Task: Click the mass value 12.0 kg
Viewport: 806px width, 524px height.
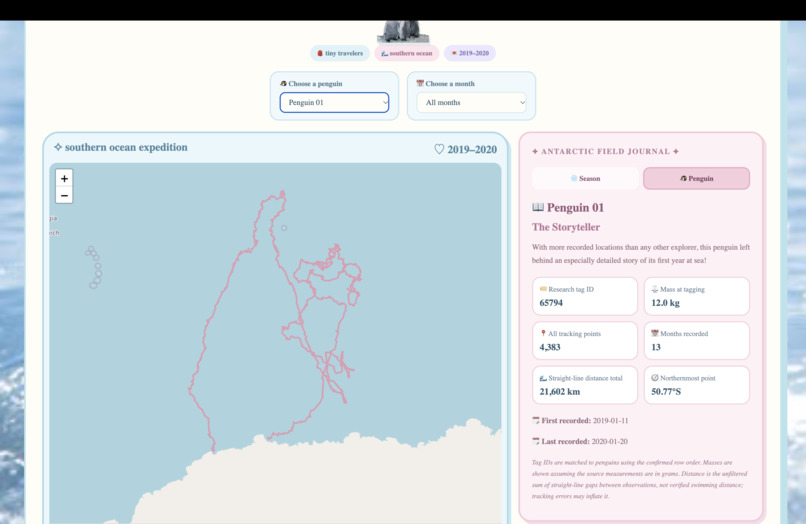Action: point(665,303)
